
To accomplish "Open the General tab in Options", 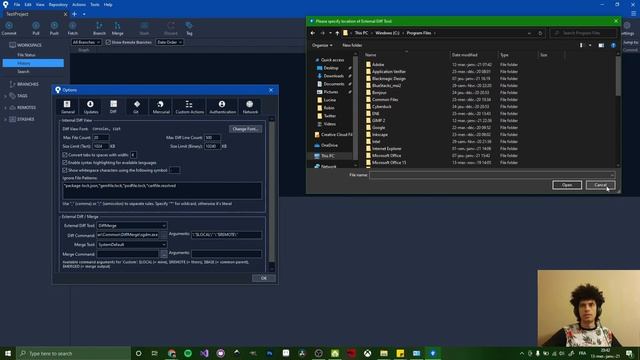I will 67,107.
